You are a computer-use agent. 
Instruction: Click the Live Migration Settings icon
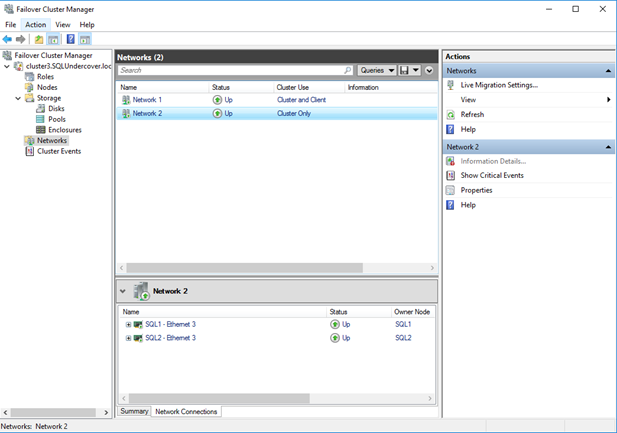point(451,85)
